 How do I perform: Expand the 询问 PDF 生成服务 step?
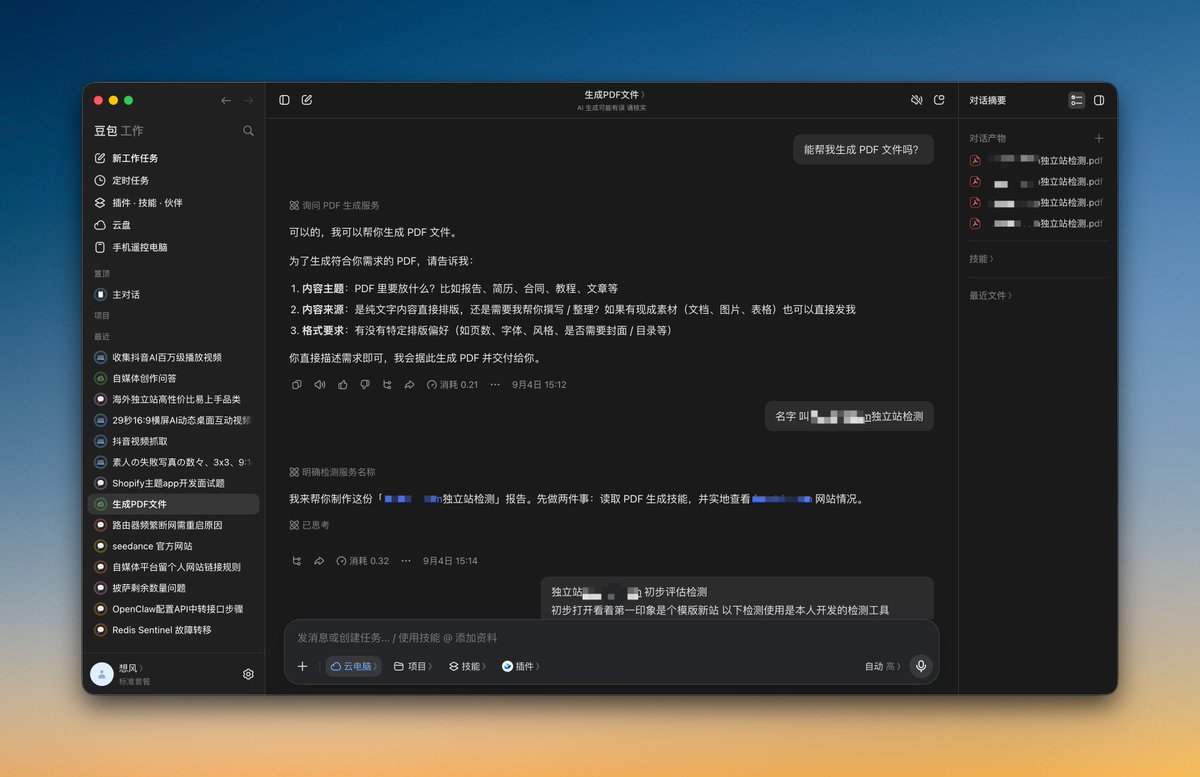334,205
